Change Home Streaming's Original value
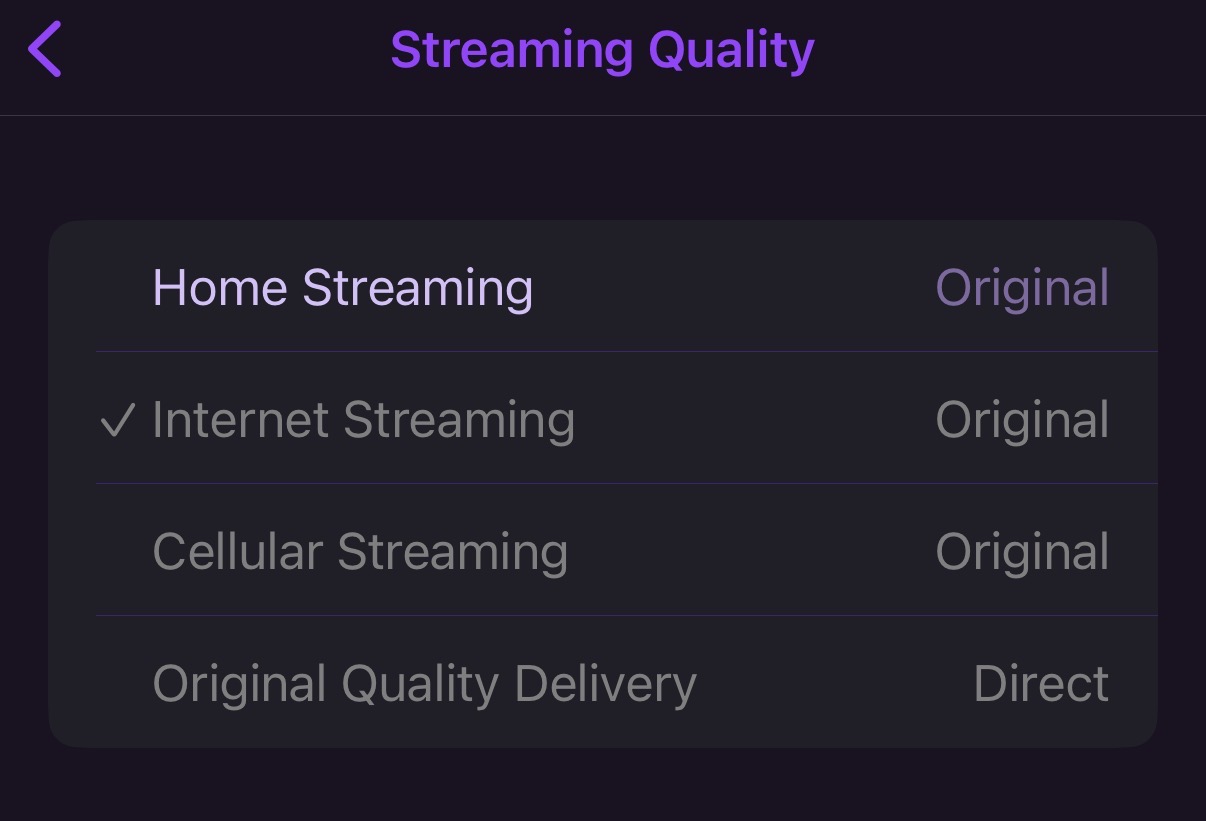Screen dimensions: 1206x821 1021,288
